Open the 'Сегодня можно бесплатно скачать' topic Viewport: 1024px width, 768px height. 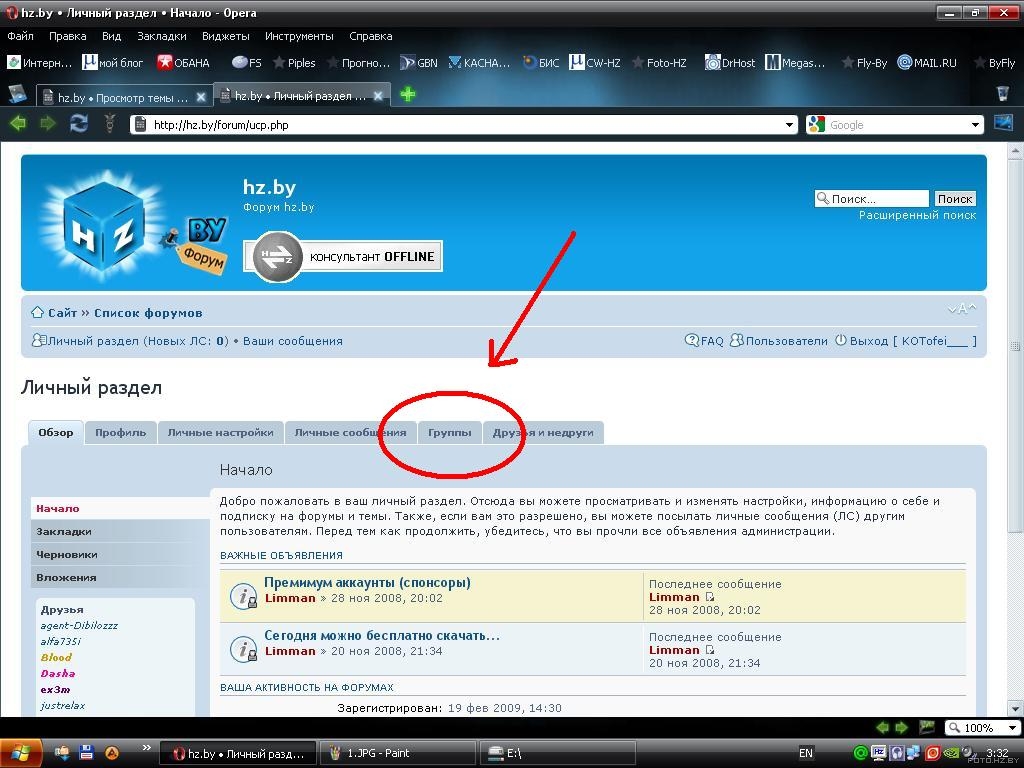pyautogui.click(x=382, y=635)
